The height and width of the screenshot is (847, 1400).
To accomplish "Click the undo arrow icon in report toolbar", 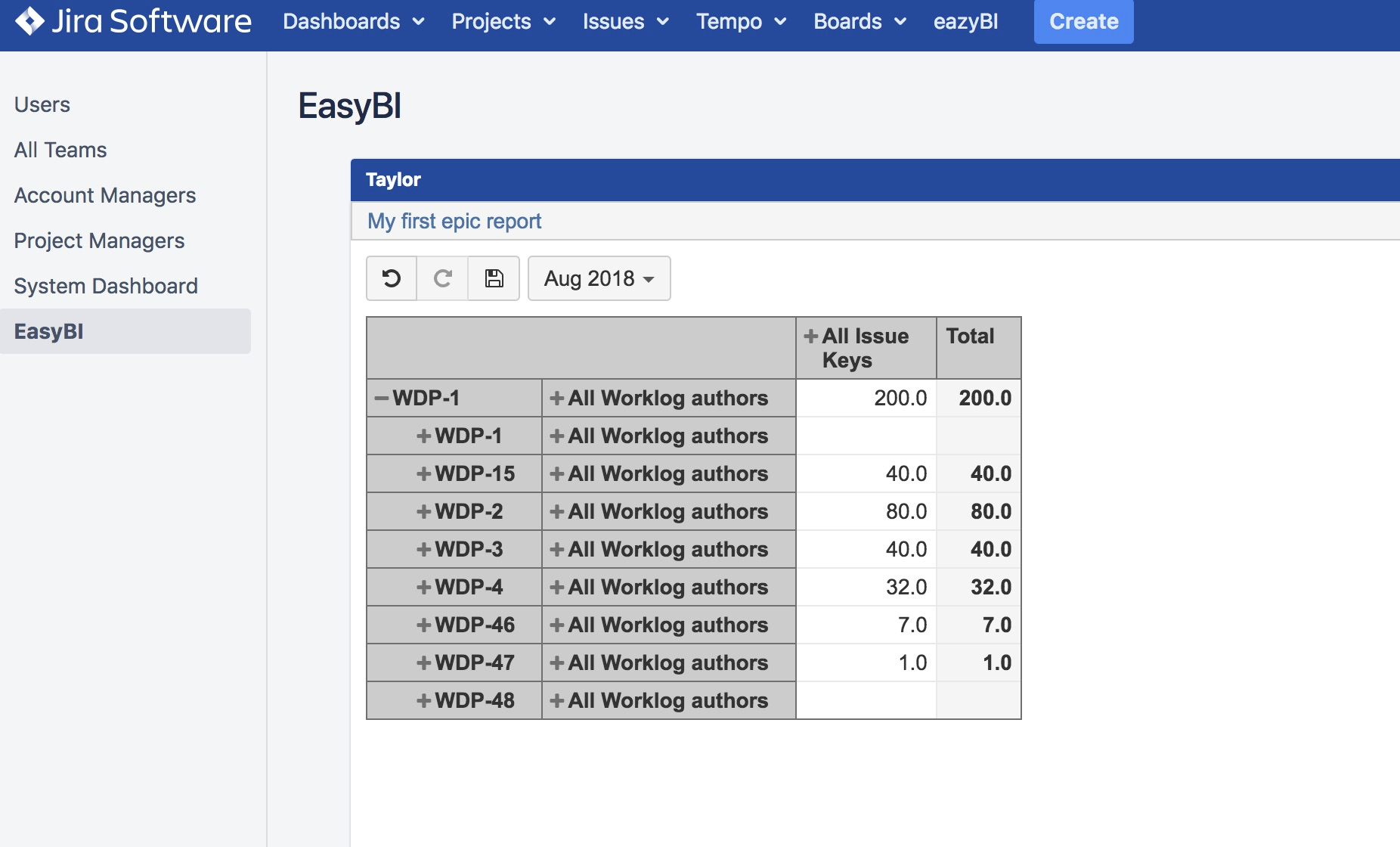I will click(x=392, y=278).
